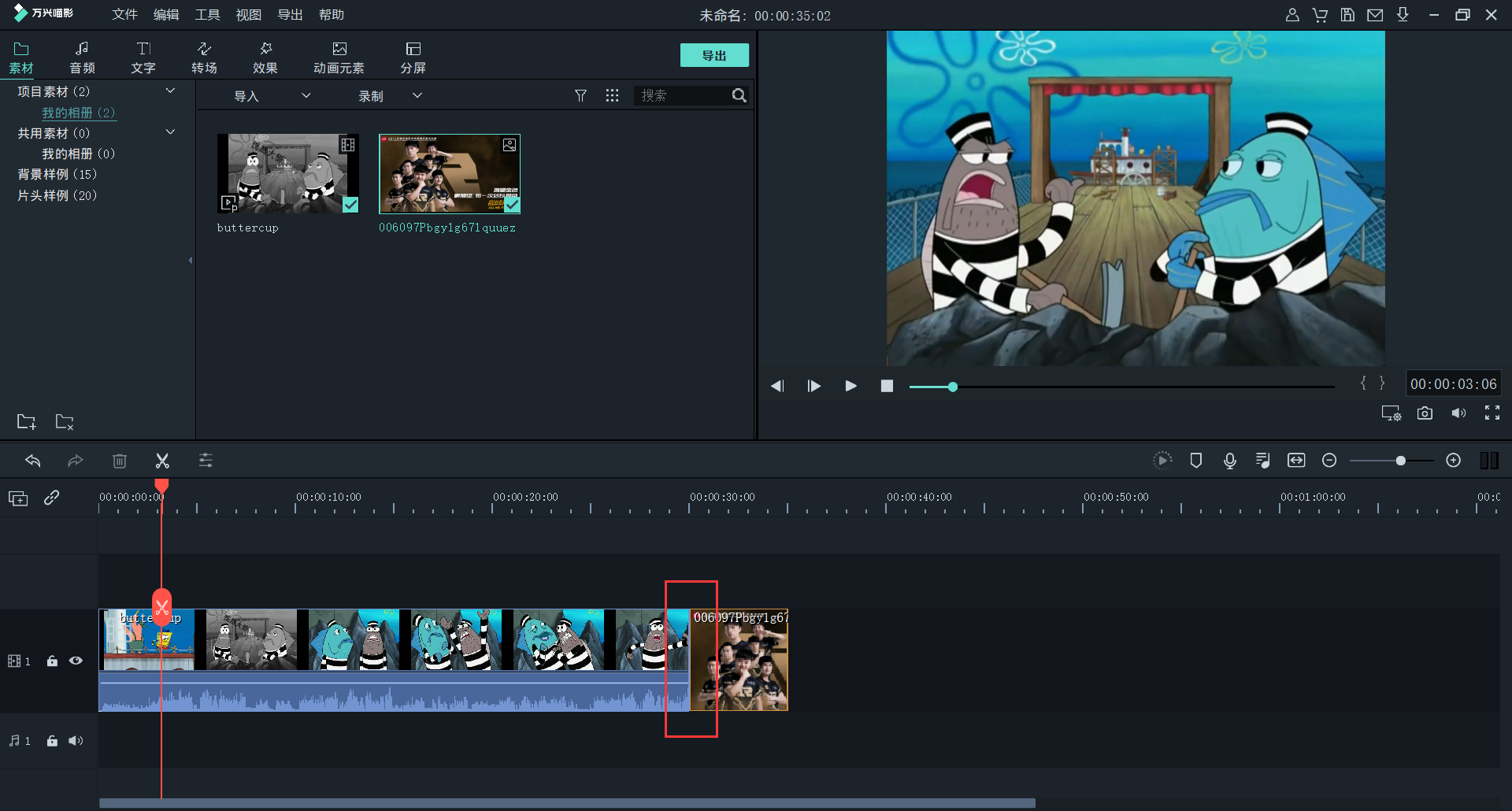
Task: Mute audio track 1 with the speaker icon
Action: click(x=76, y=741)
